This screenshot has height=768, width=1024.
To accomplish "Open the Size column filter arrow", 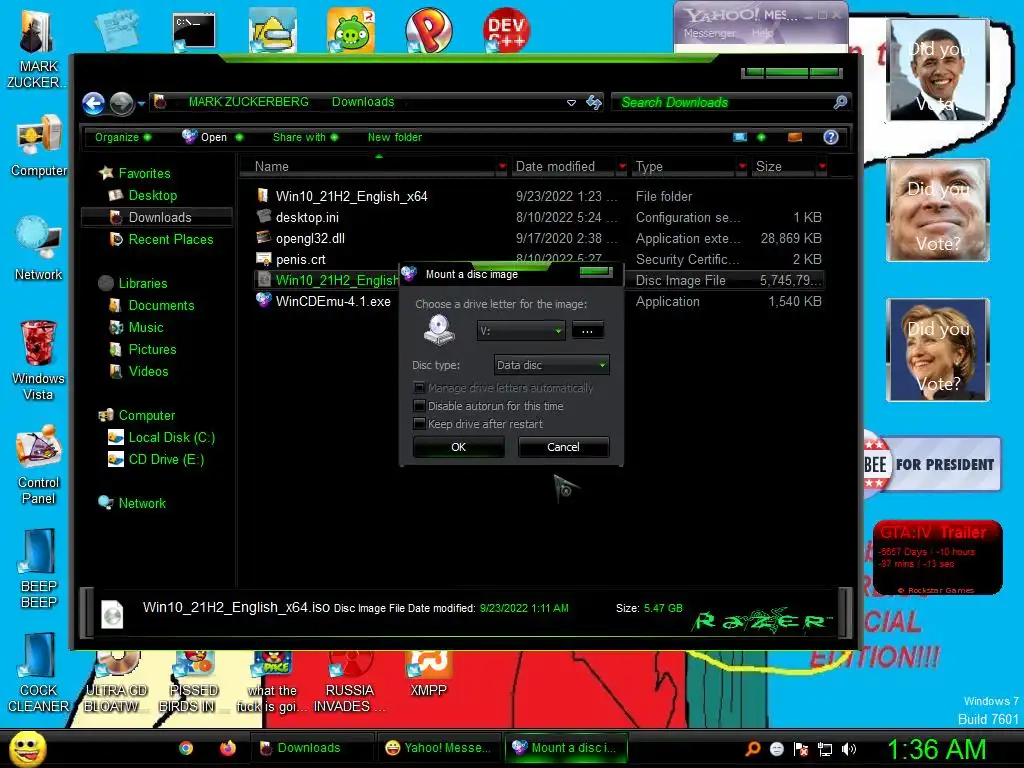I will click(822, 167).
